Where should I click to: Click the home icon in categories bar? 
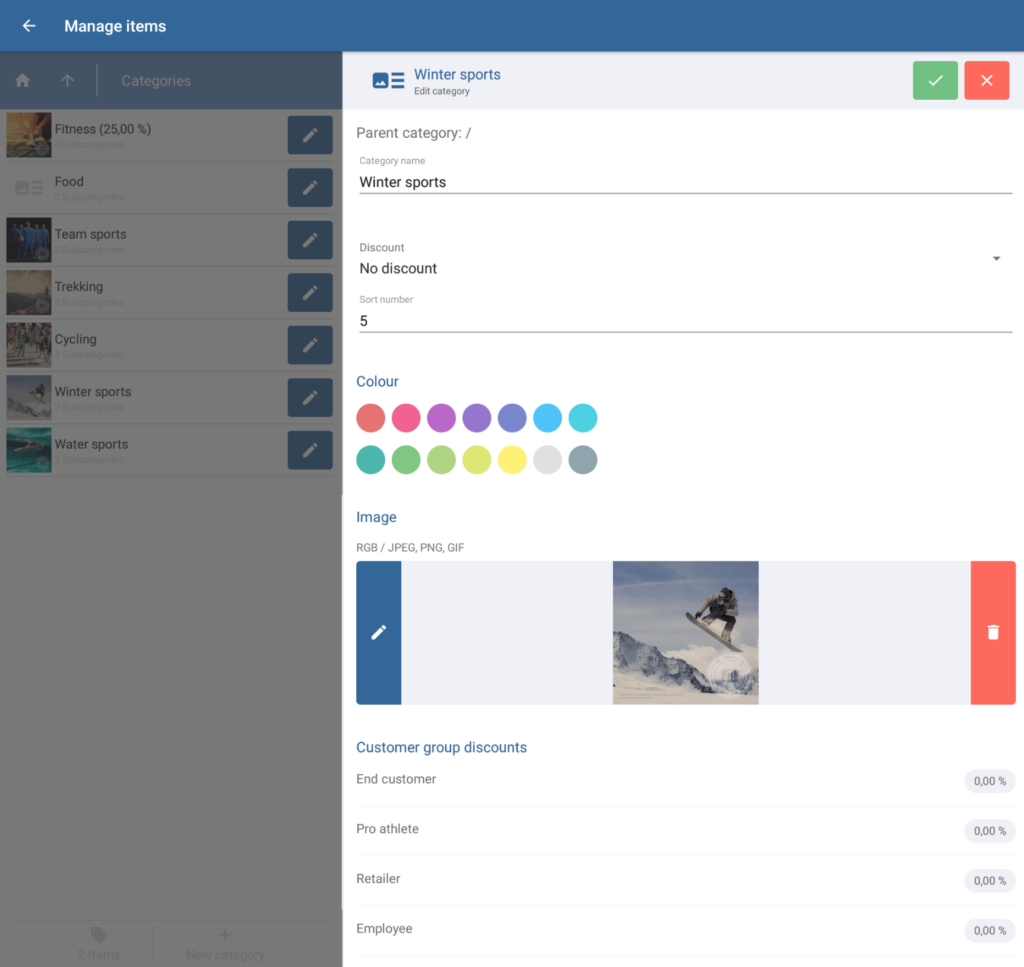click(22, 81)
